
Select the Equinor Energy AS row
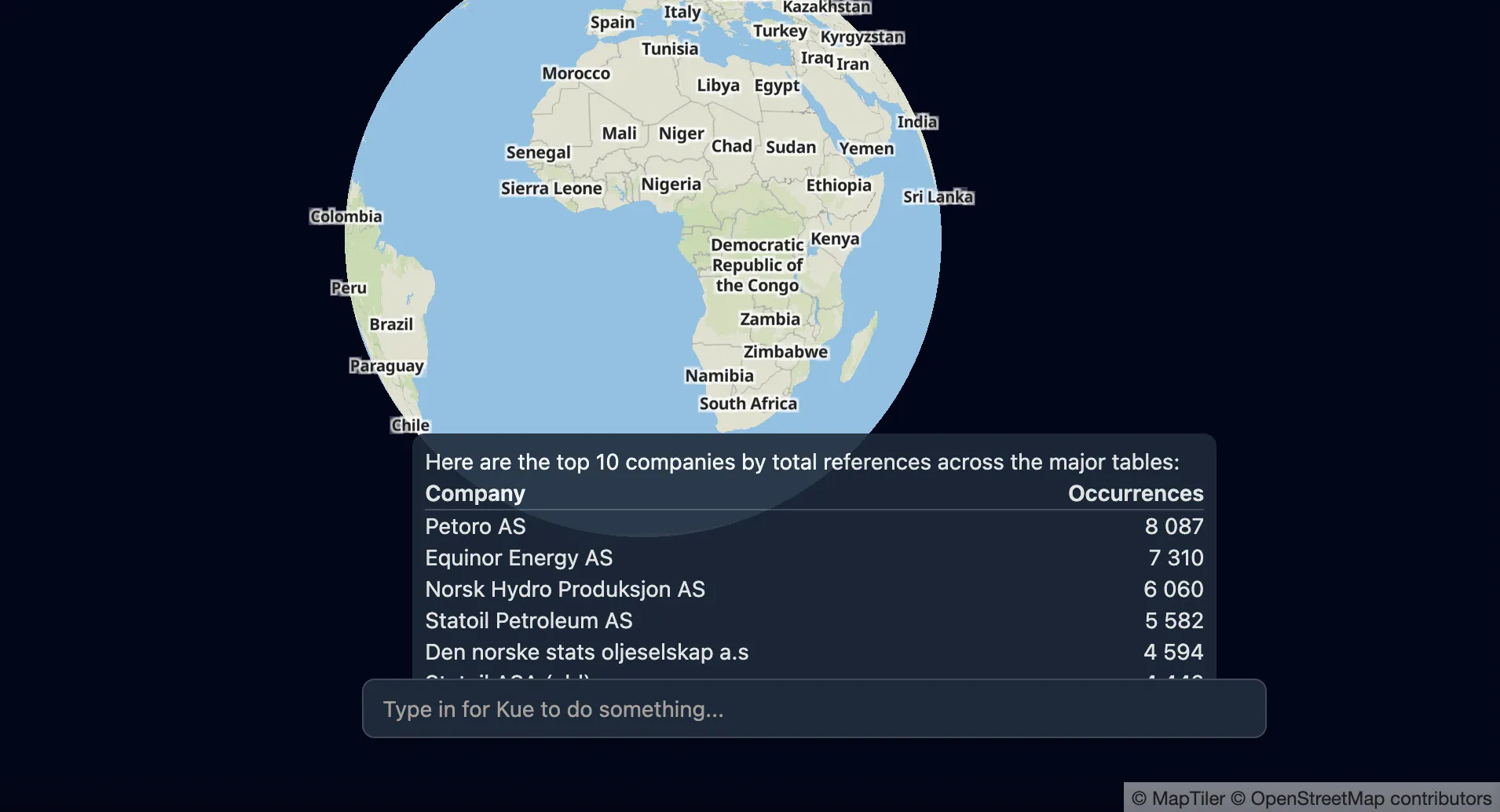814,558
